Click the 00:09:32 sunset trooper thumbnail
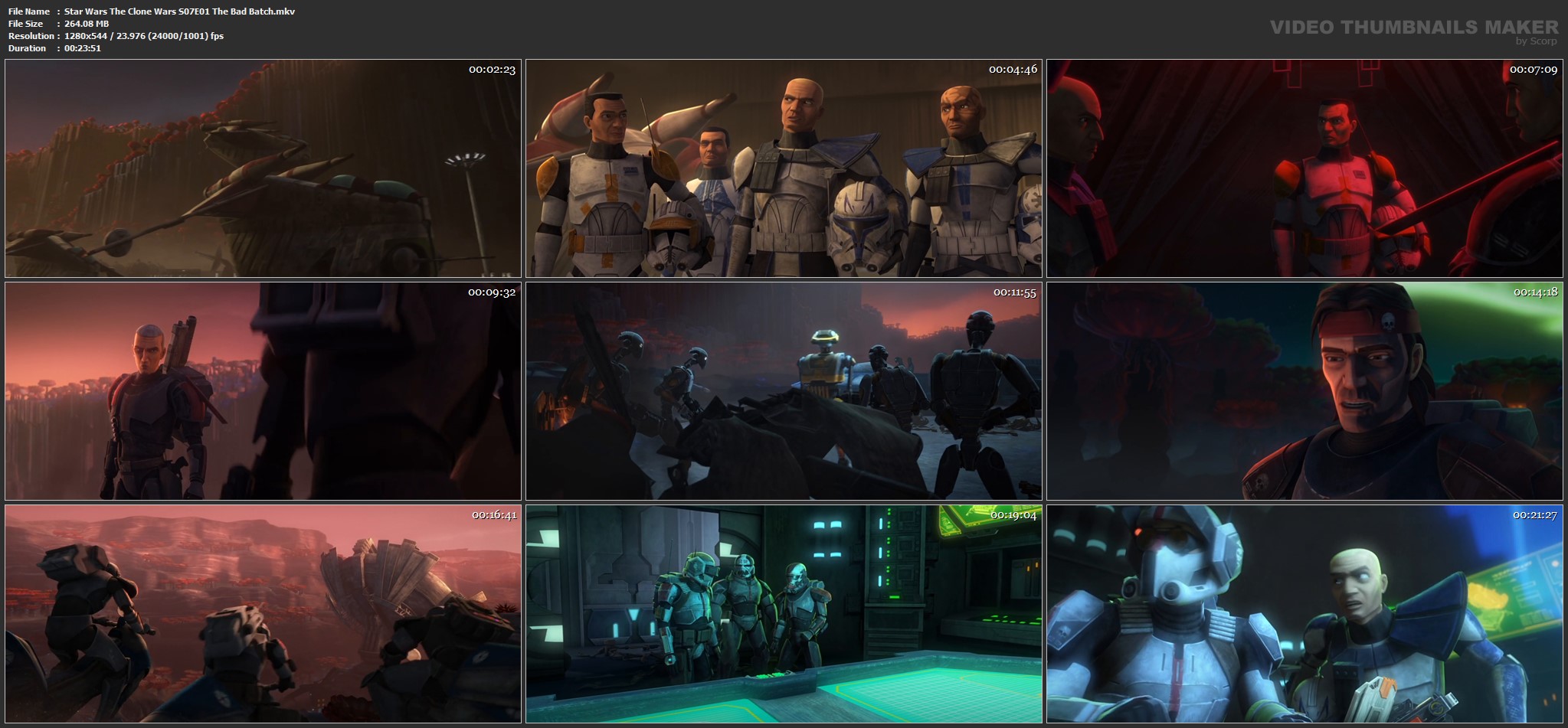1568x728 pixels. [x=263, y=391]
